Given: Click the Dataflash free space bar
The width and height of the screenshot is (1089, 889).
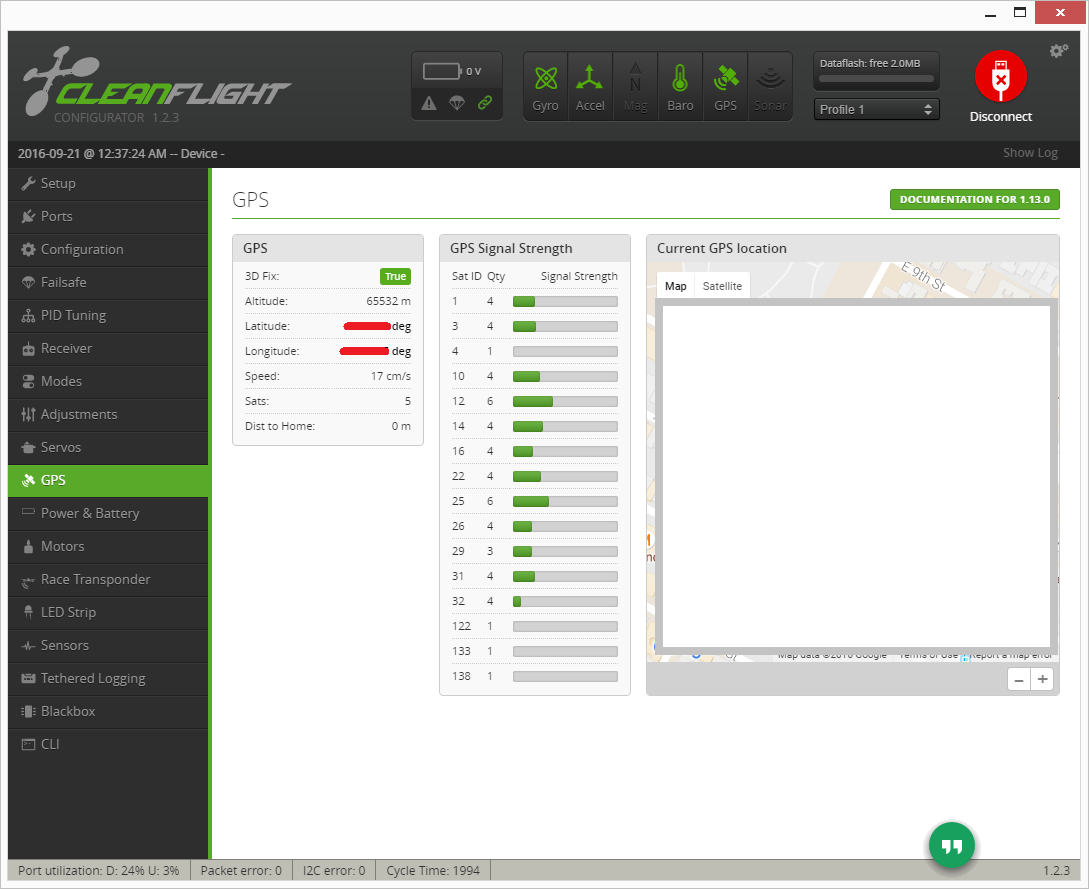Looking at the screenshot, I should pos(876,78).
